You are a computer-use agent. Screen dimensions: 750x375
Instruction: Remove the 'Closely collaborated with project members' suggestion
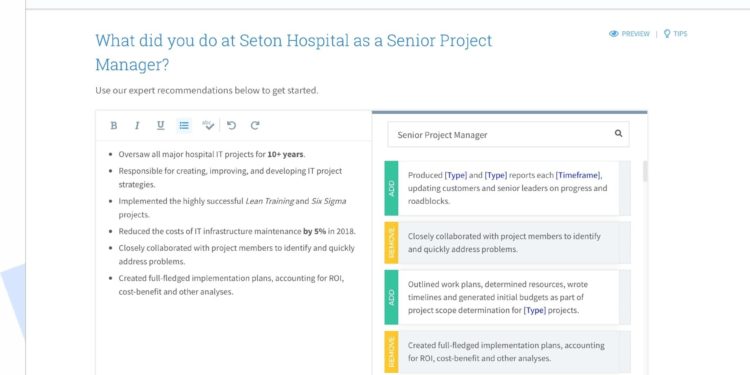click(391, 243)
